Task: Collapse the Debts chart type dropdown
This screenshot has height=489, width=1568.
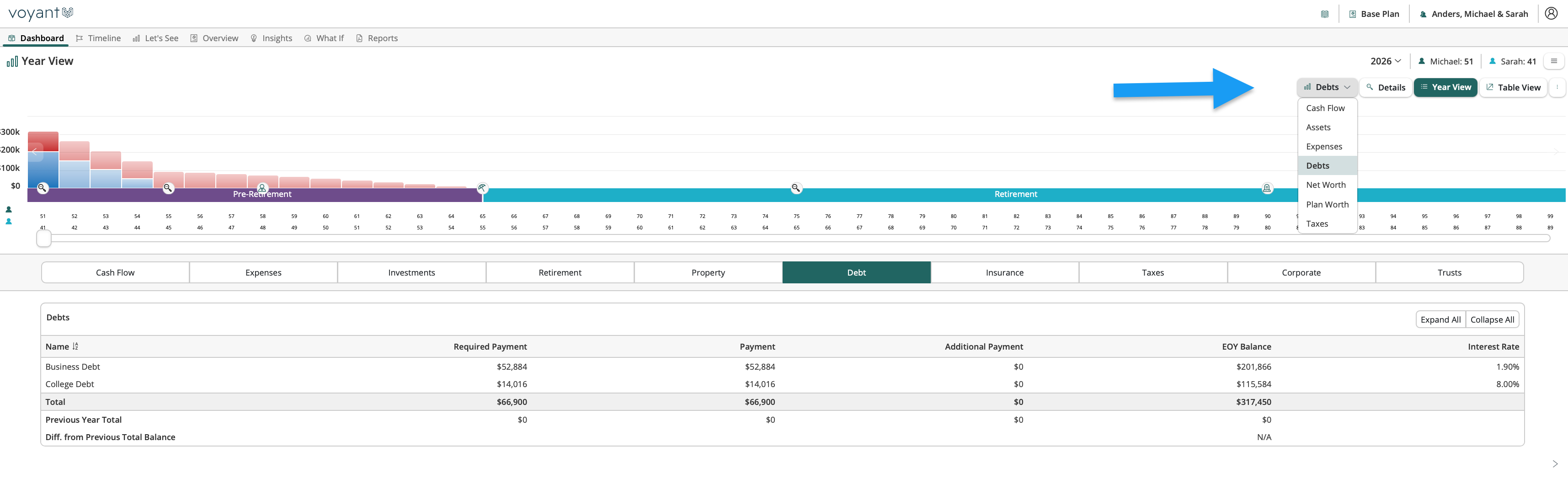Action: tap(1327, 87)
